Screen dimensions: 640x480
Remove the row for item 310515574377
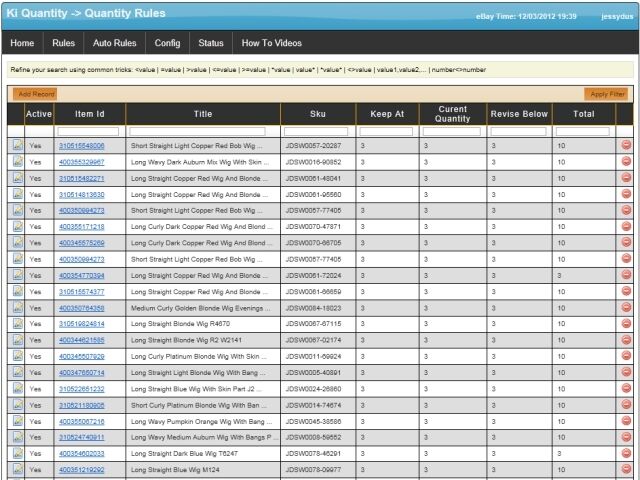pyautogui.click(x=626, y=291)
